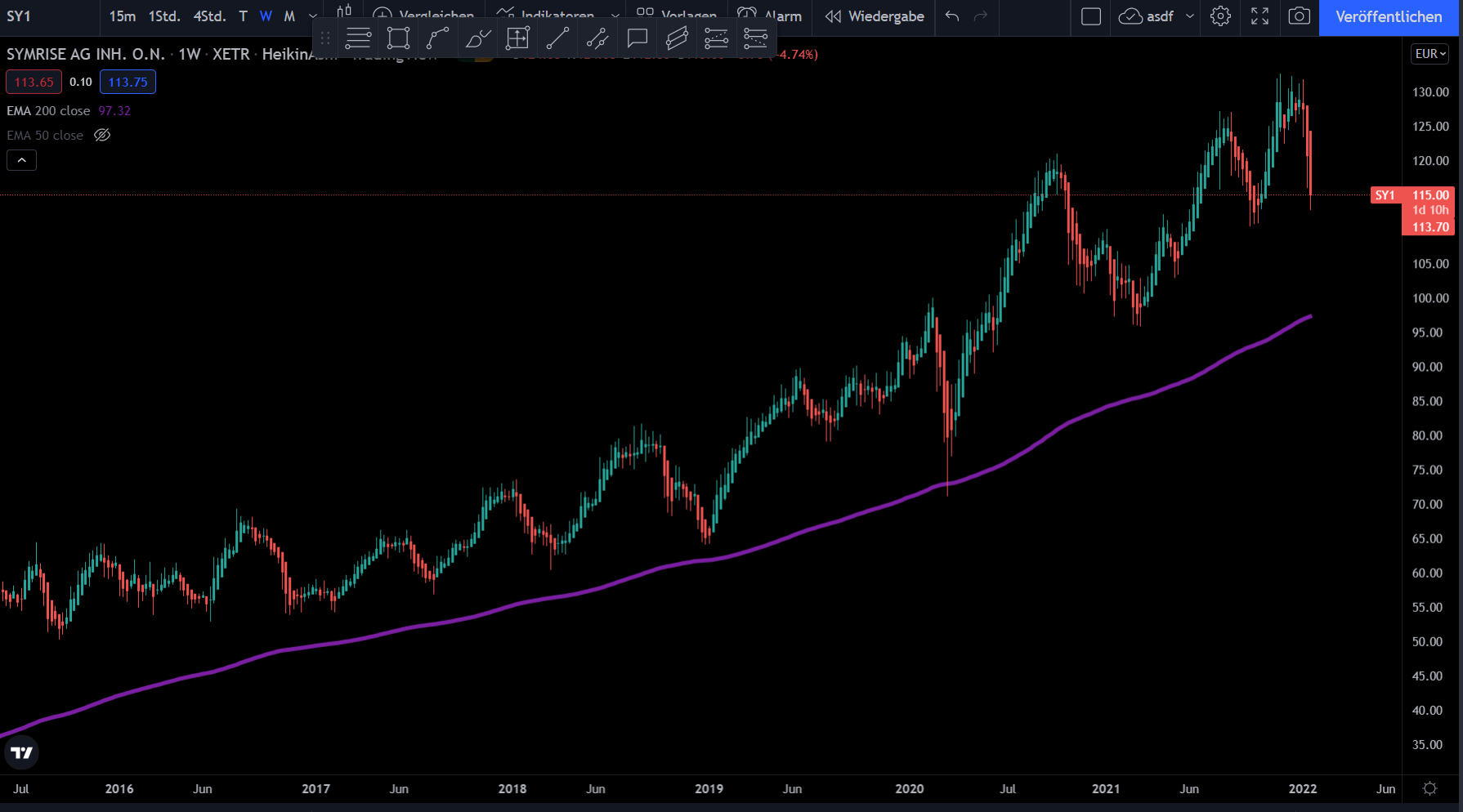Select the comment callout annotation tool

pyautogui.click(x=638, y=38)
